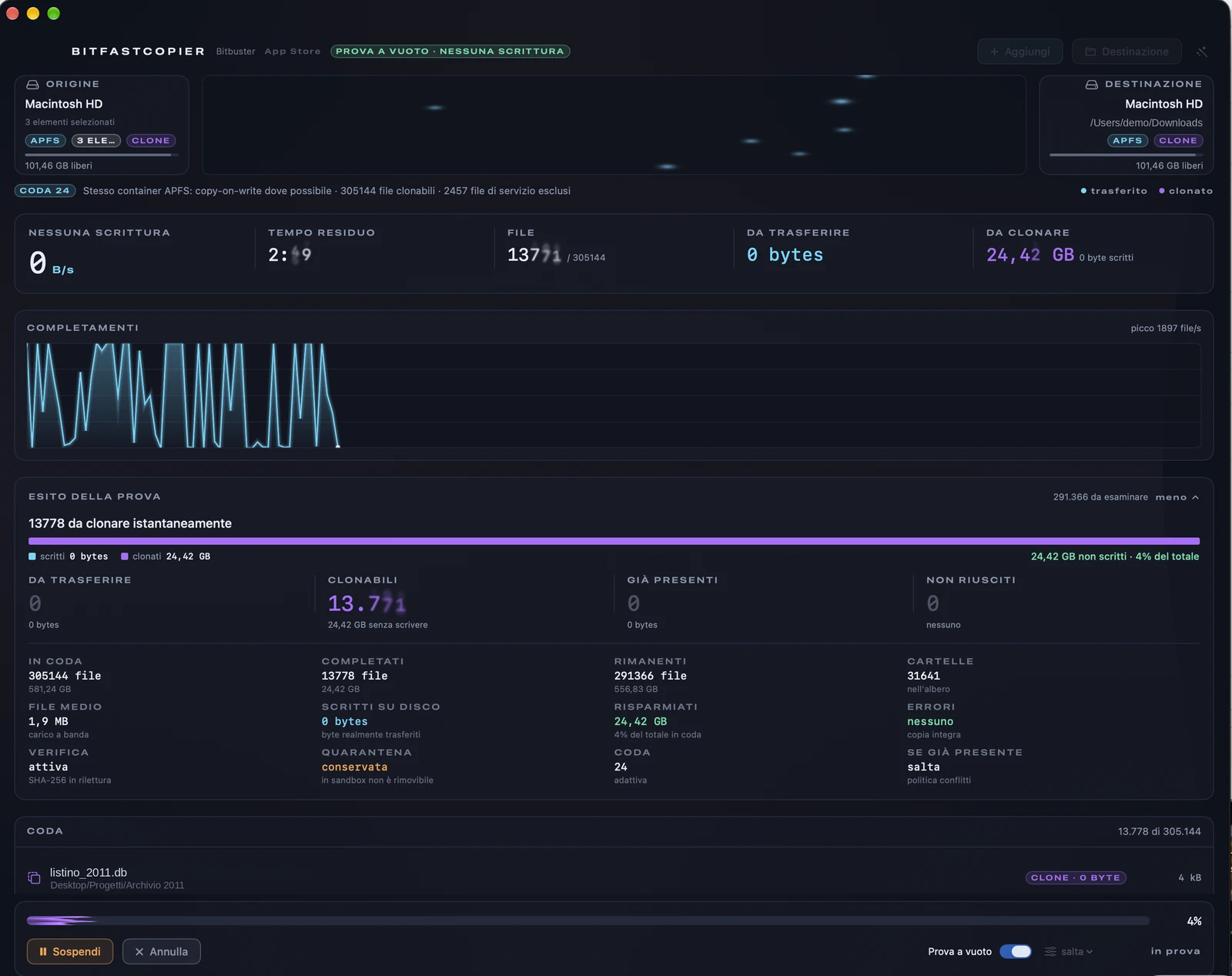This screenshot has width=1232, height=976.
Task: Pause the copy with Sospendi
Action: tap(70, 951)
